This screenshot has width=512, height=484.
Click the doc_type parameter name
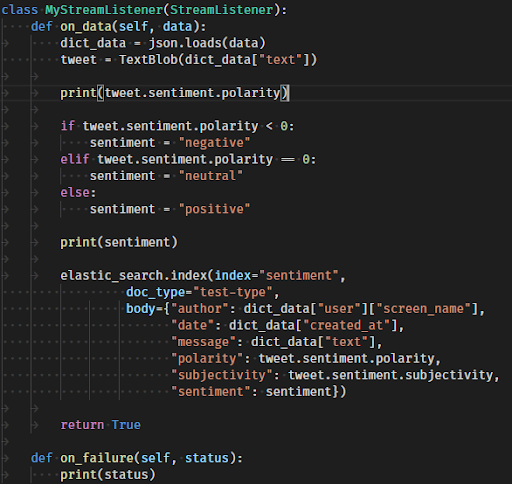[x=155, y=292]
